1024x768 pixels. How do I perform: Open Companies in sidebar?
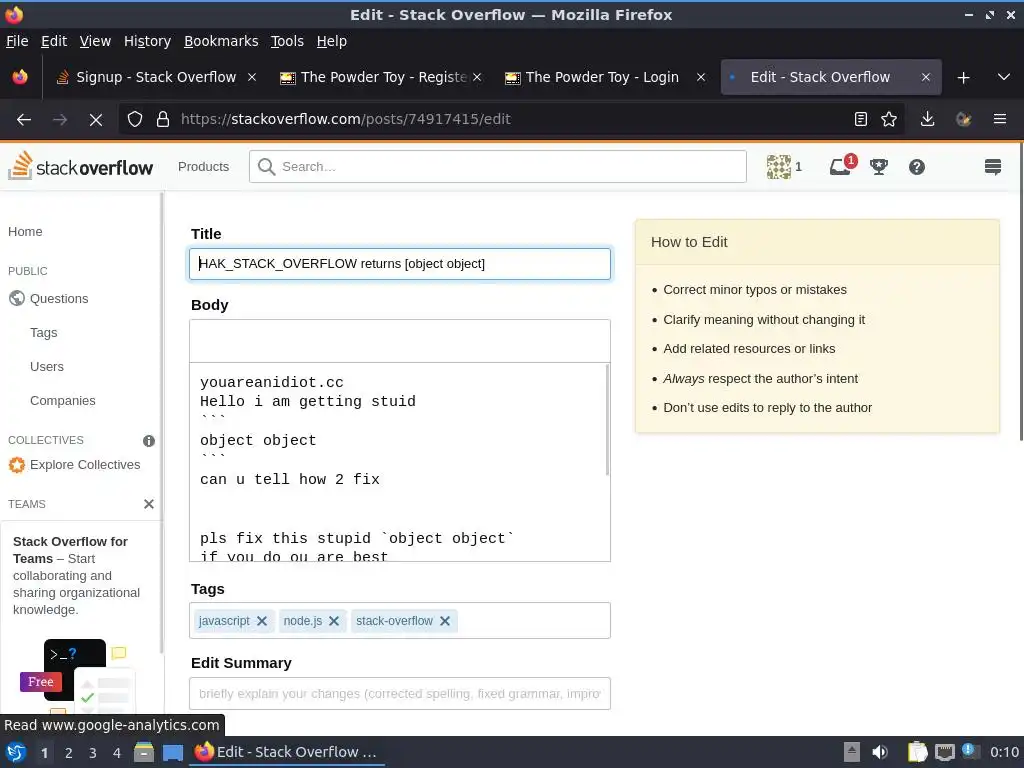63,400
